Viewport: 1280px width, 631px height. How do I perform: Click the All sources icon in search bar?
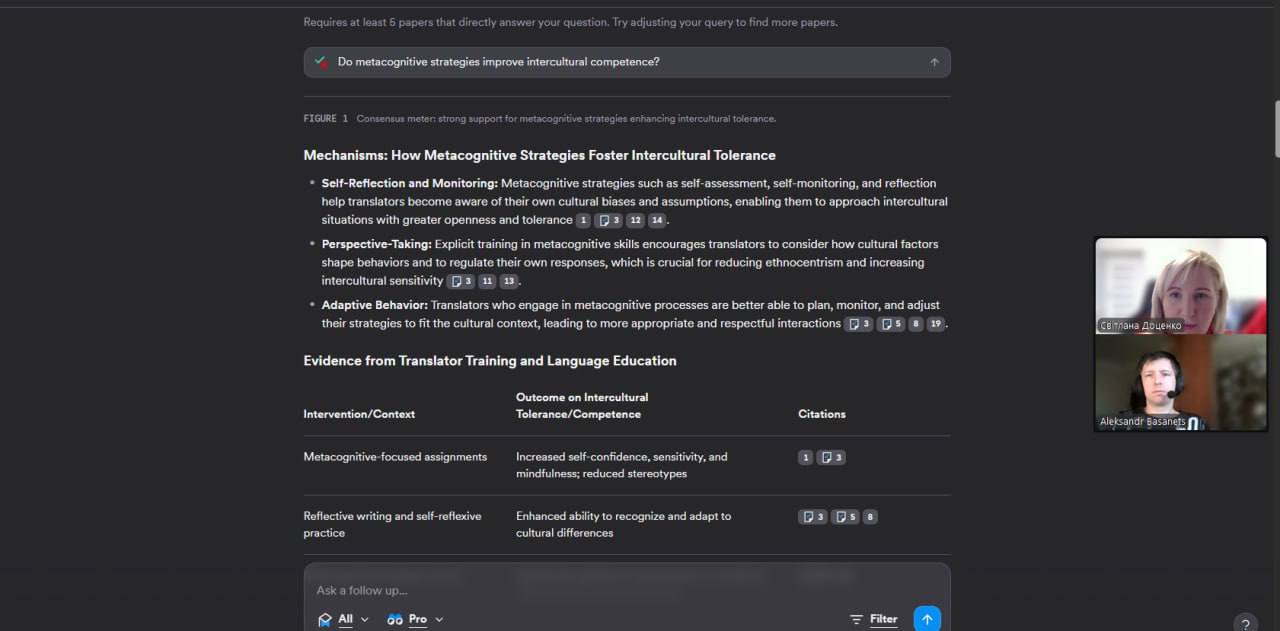pyautogui.click(x=325, y=620)
